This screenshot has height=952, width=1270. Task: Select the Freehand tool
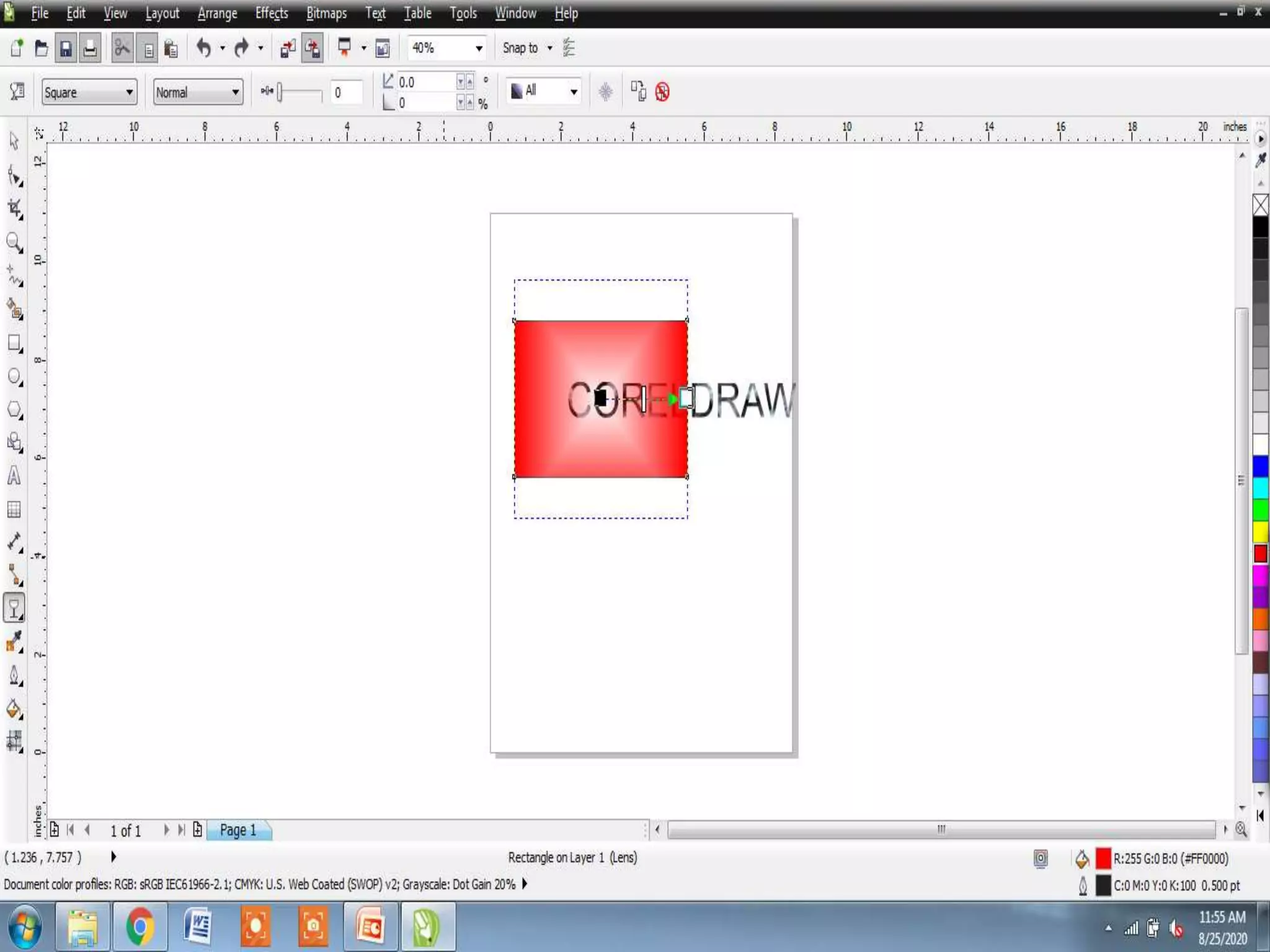coord(15,276)
